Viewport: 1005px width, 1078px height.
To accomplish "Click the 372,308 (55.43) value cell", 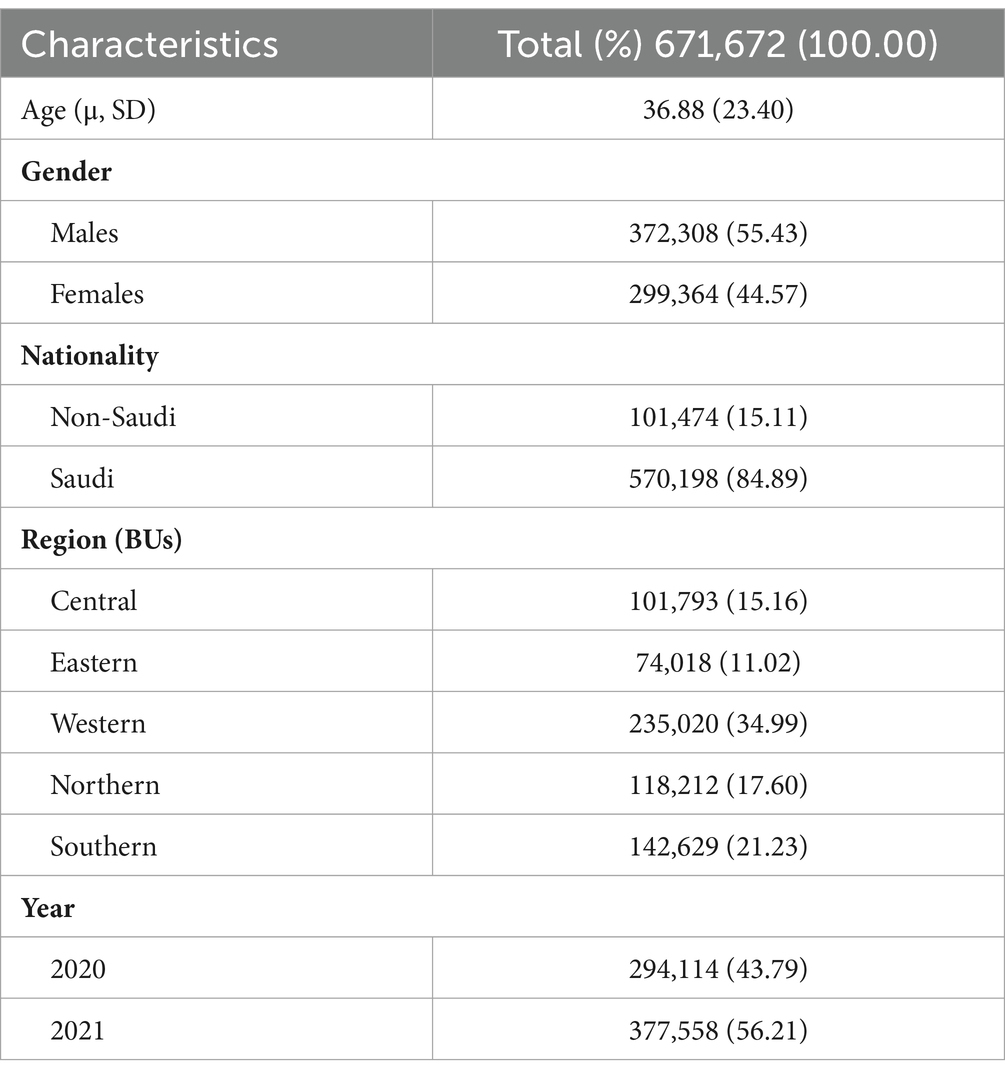I will (718, 232).
